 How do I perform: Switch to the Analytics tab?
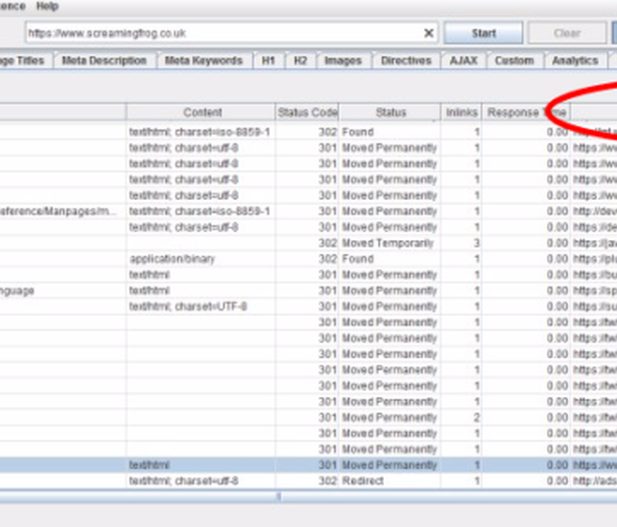575,61
